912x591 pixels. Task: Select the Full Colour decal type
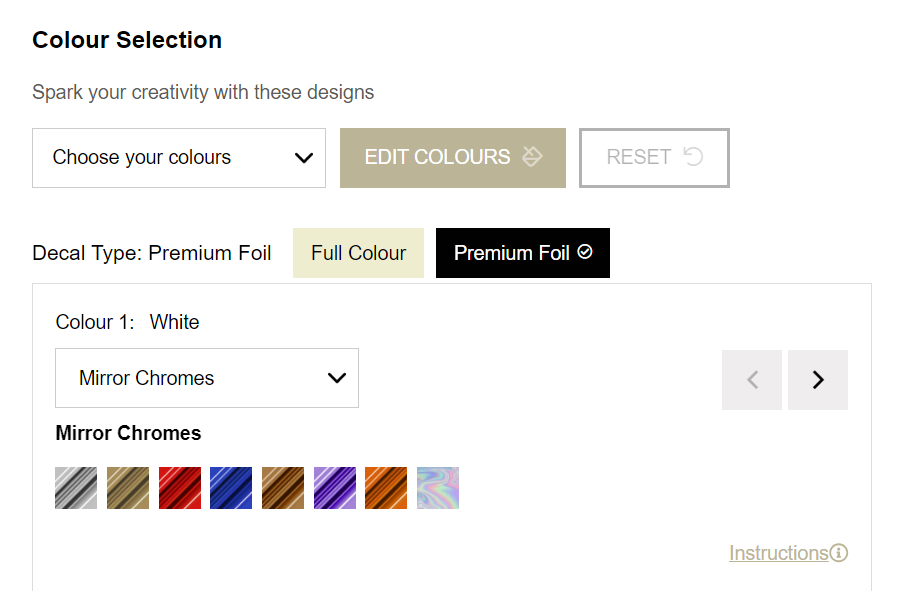[x=358, y=253]
